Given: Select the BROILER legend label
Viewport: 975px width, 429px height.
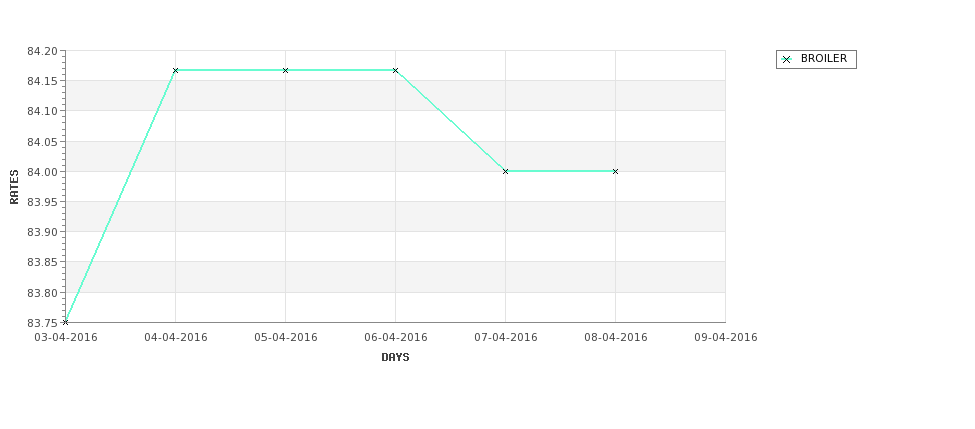Looking at the screenshot, I should click(824, 58).
